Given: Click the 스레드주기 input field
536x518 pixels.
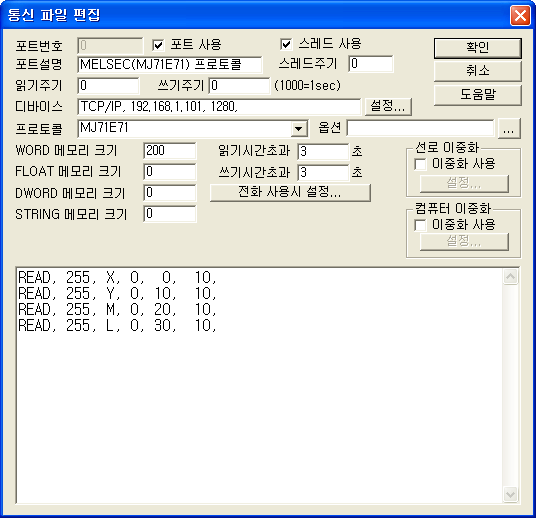Looking at the screenshot, I should (371, 64).
